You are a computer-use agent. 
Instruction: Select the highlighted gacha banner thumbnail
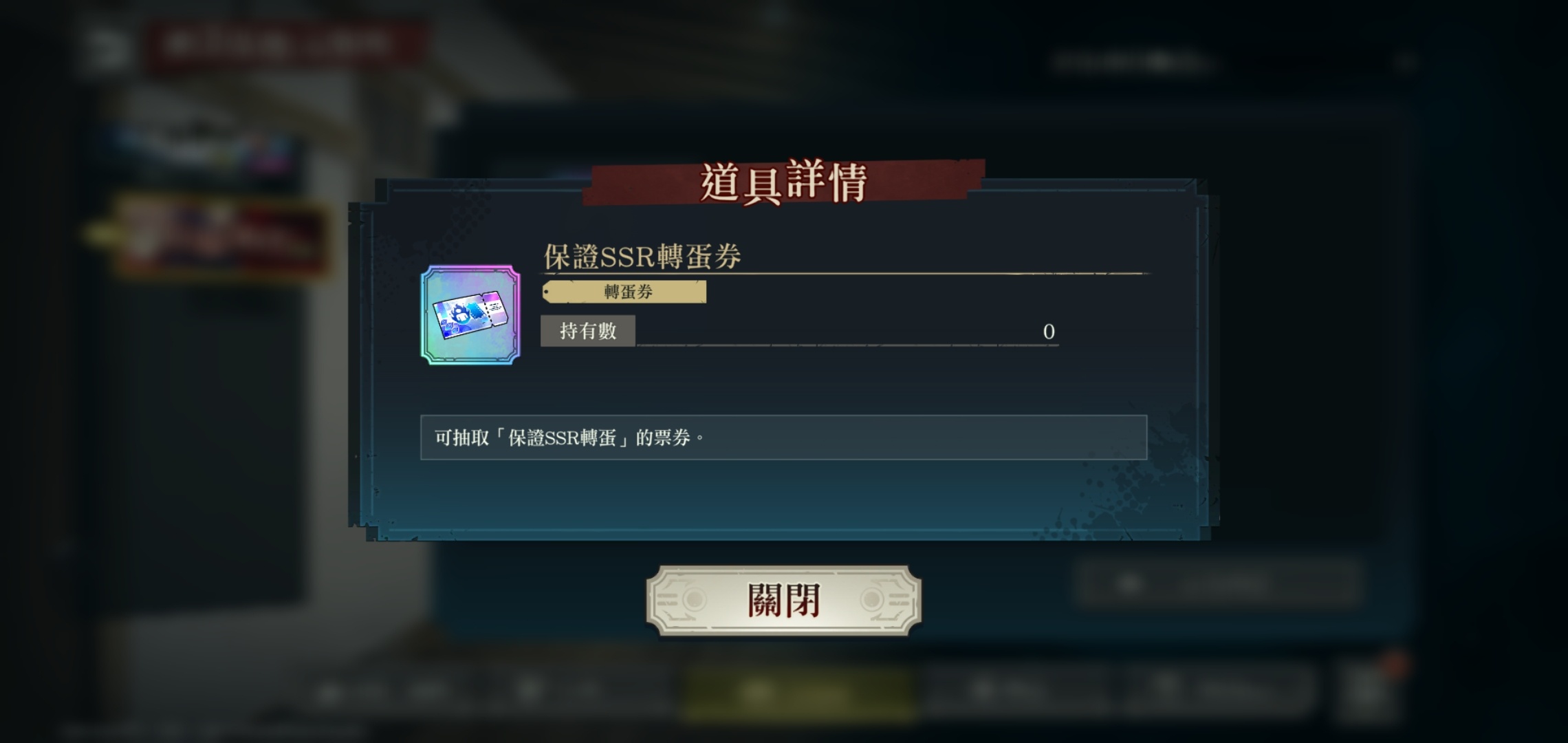220,236
